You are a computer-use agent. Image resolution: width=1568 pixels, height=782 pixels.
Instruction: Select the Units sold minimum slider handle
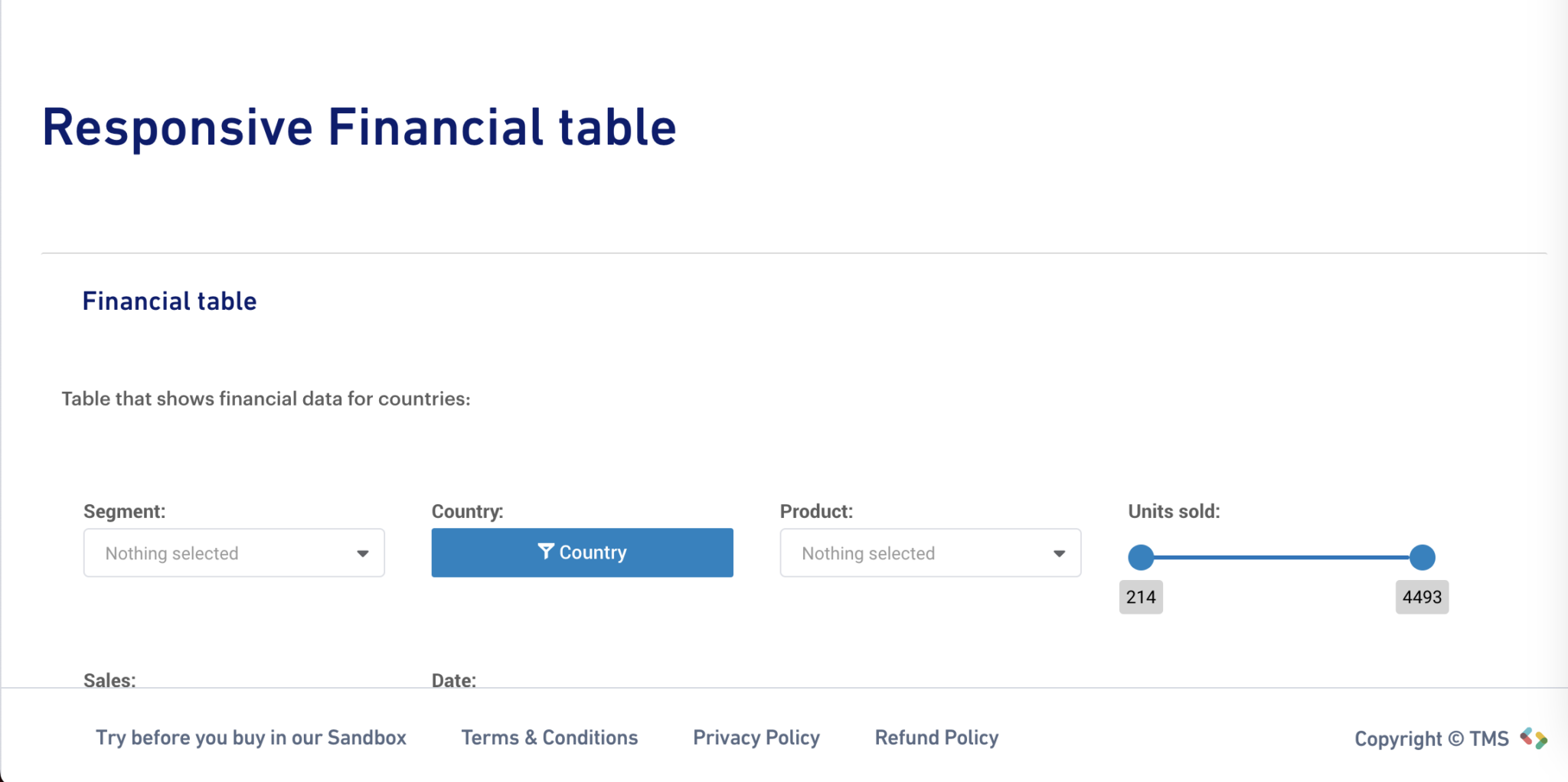1141,557
